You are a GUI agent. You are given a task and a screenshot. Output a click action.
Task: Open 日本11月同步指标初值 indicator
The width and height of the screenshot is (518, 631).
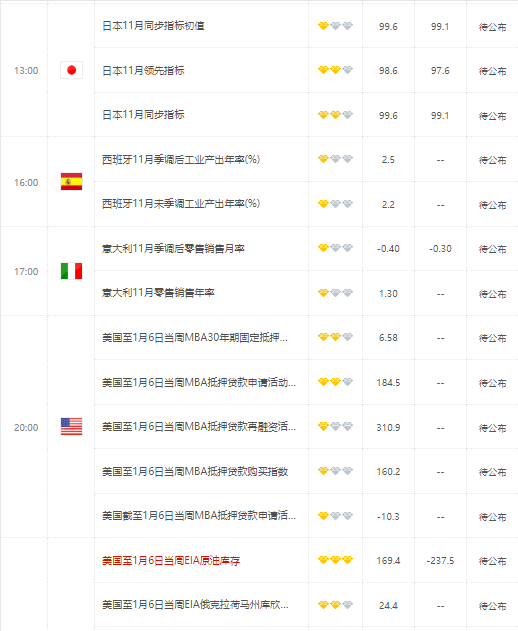153,26
